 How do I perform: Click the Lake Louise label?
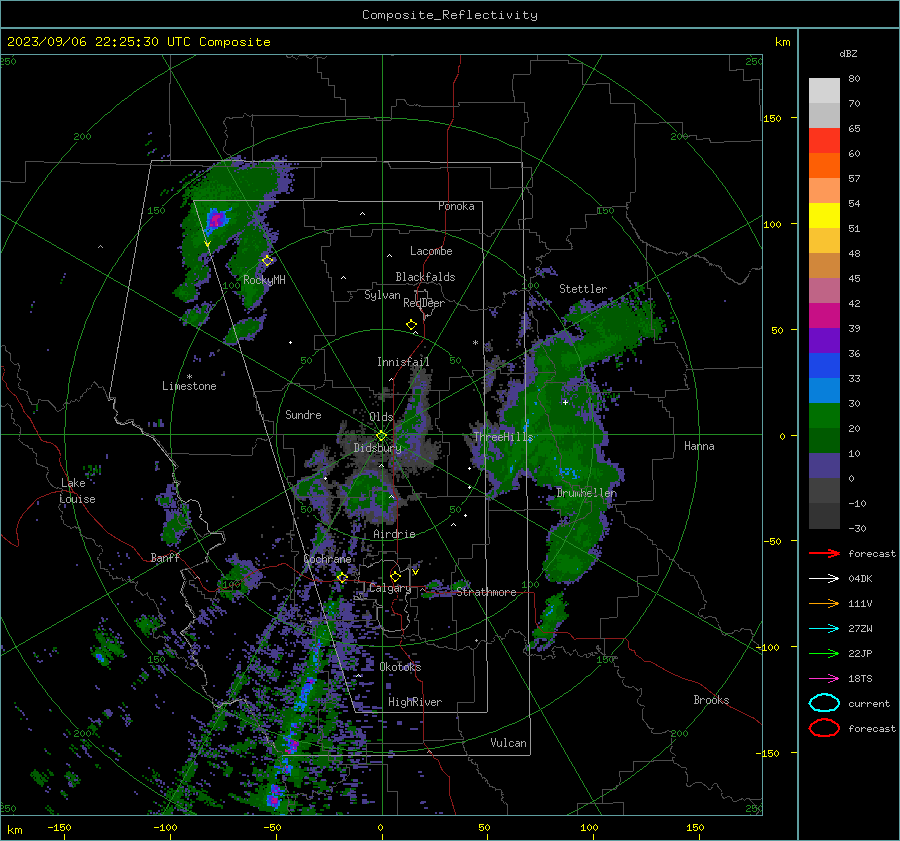[77, 491]
